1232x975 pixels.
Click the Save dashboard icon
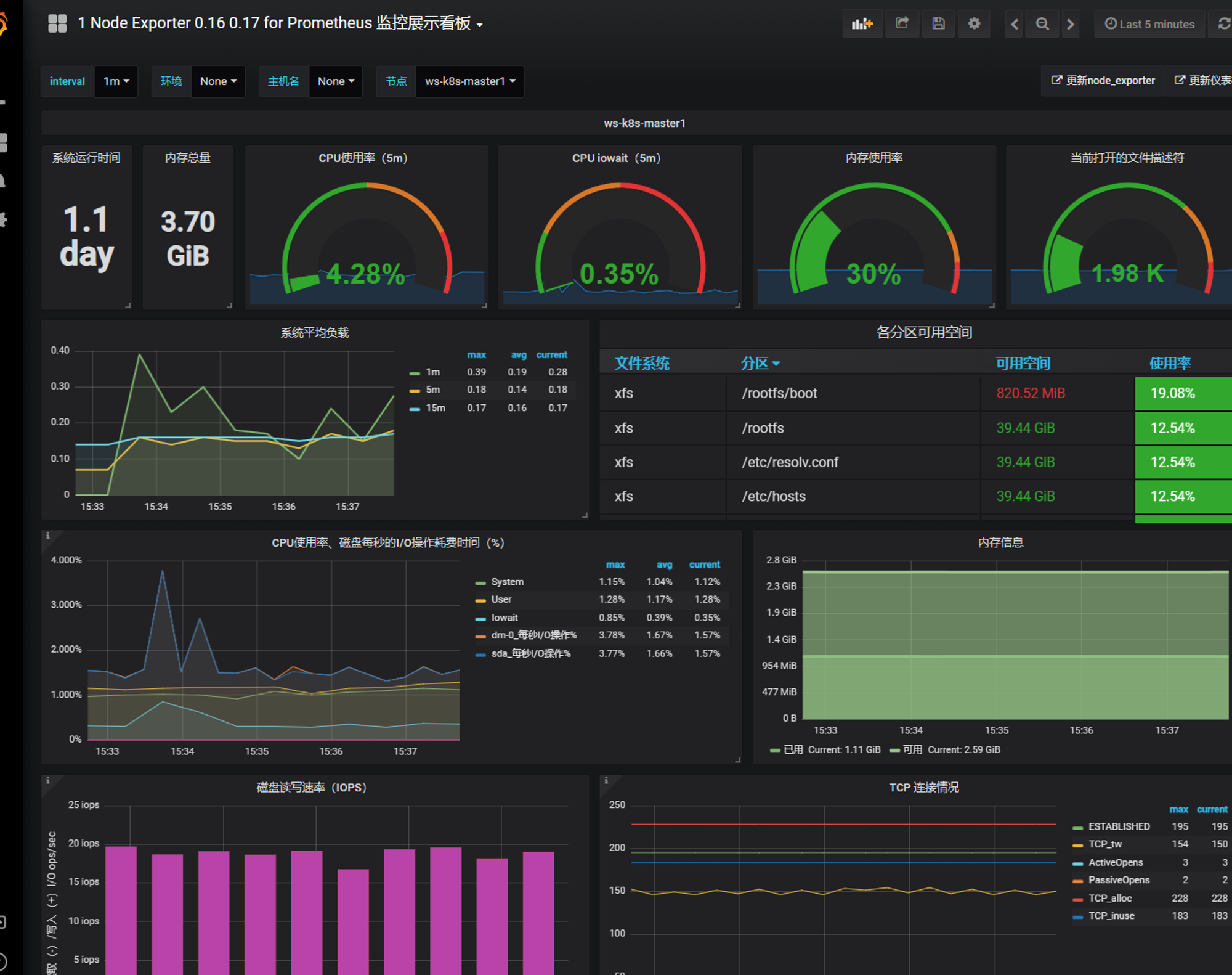click(x=938, y=24)
